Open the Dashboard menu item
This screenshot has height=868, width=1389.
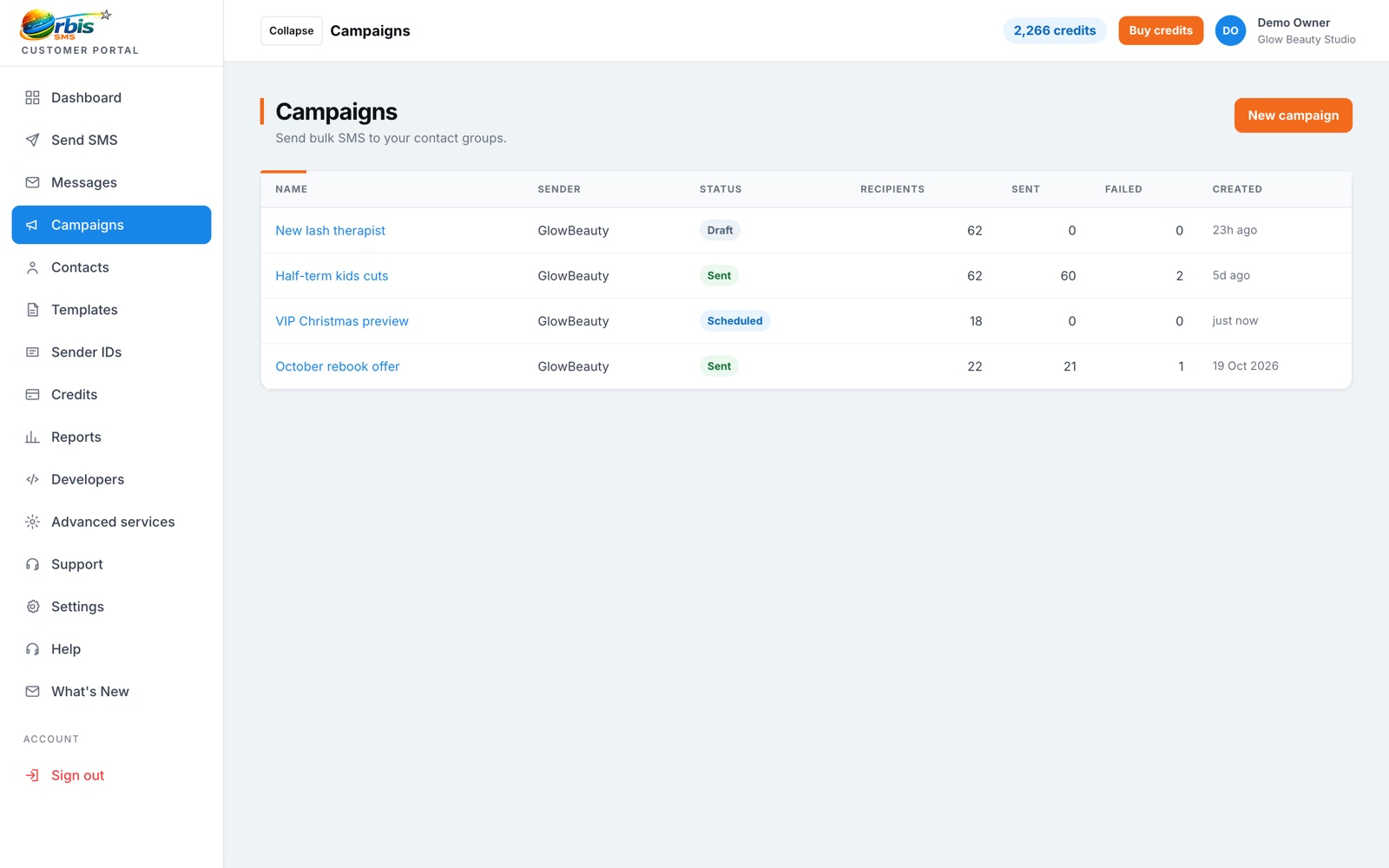point(111,98)
